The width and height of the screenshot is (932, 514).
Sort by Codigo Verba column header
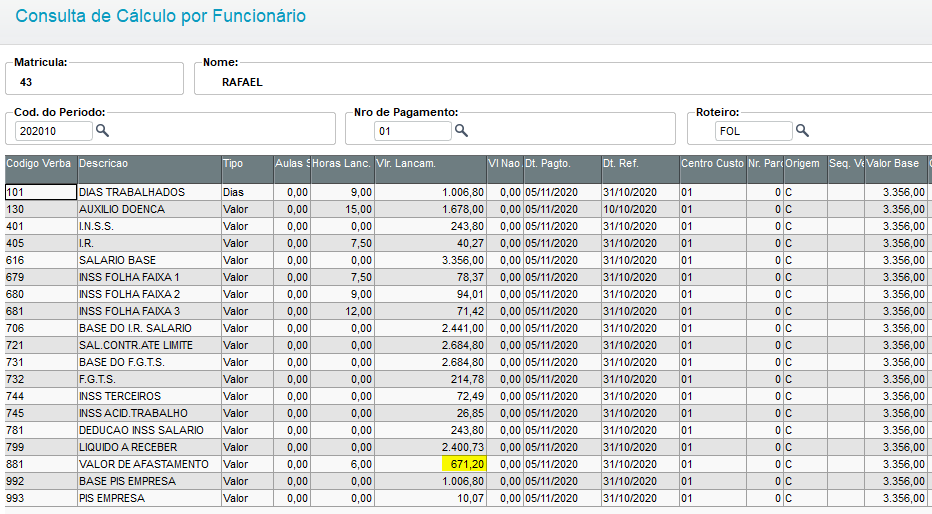(41, 169)
